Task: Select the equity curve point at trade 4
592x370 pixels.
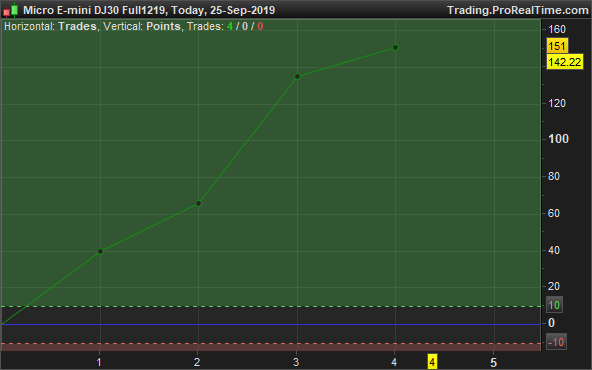Action: (x=395, y=48)
